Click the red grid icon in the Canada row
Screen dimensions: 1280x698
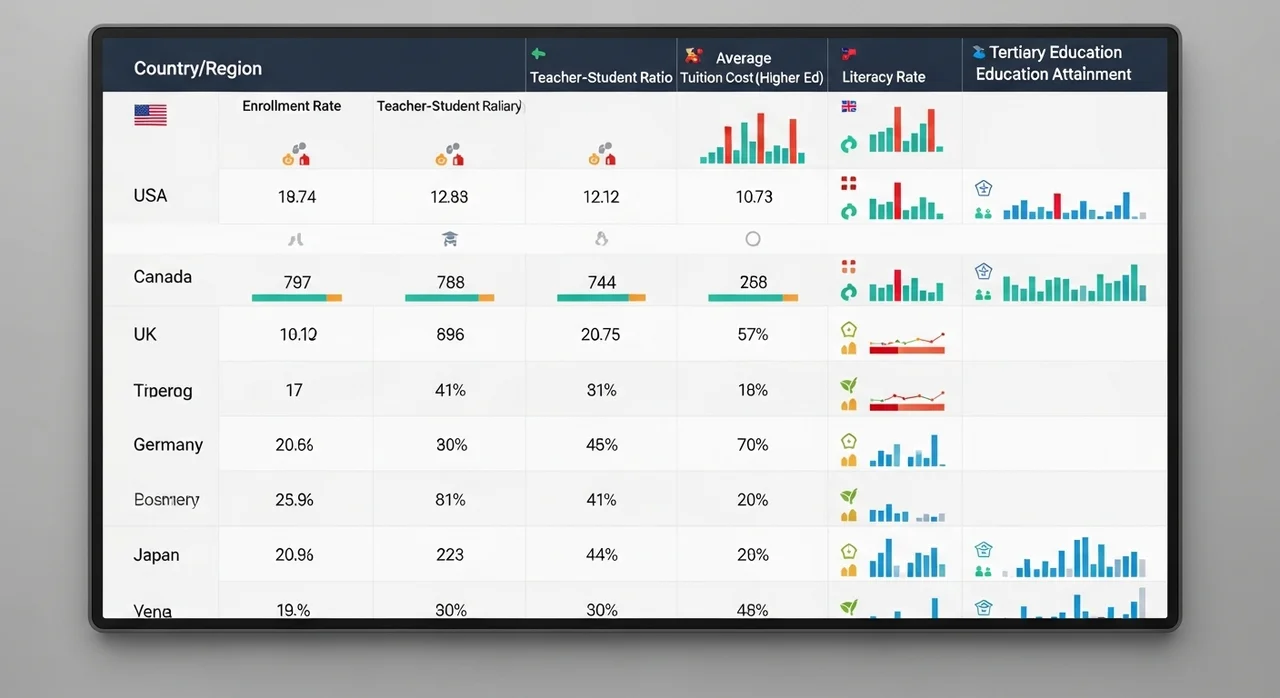[x=849, y=266]
